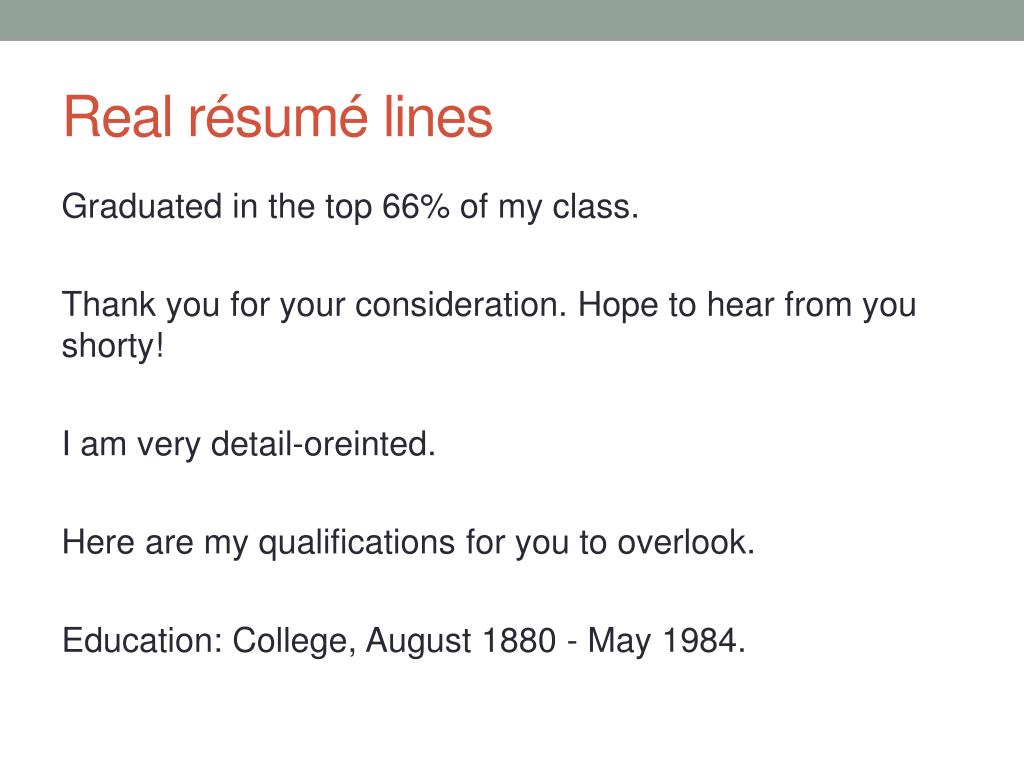
Task: Click the gray header bar at the top of the slide
Action: pos(512,20)
